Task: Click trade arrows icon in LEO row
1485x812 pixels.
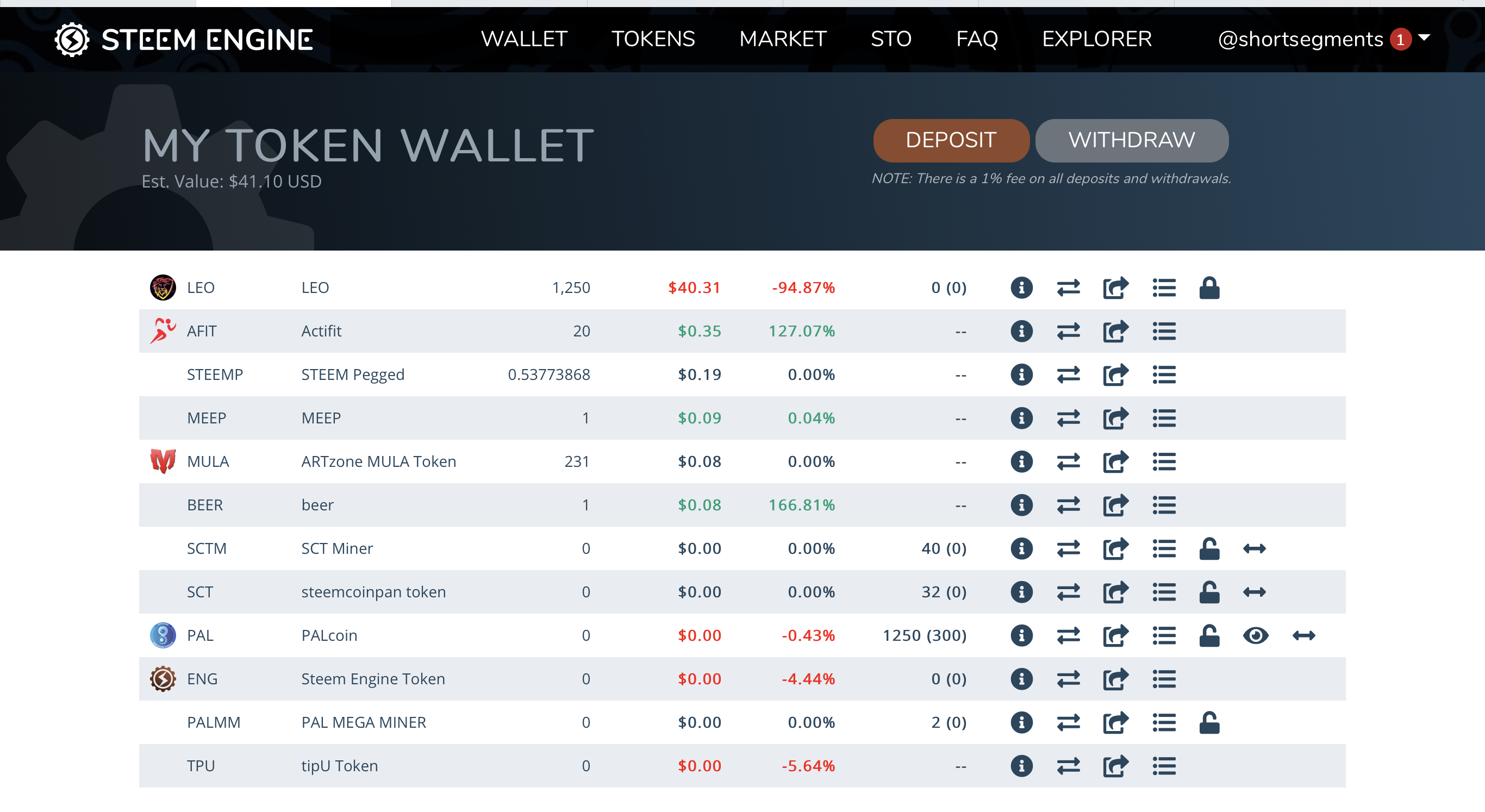Action: click(1068, 288)
